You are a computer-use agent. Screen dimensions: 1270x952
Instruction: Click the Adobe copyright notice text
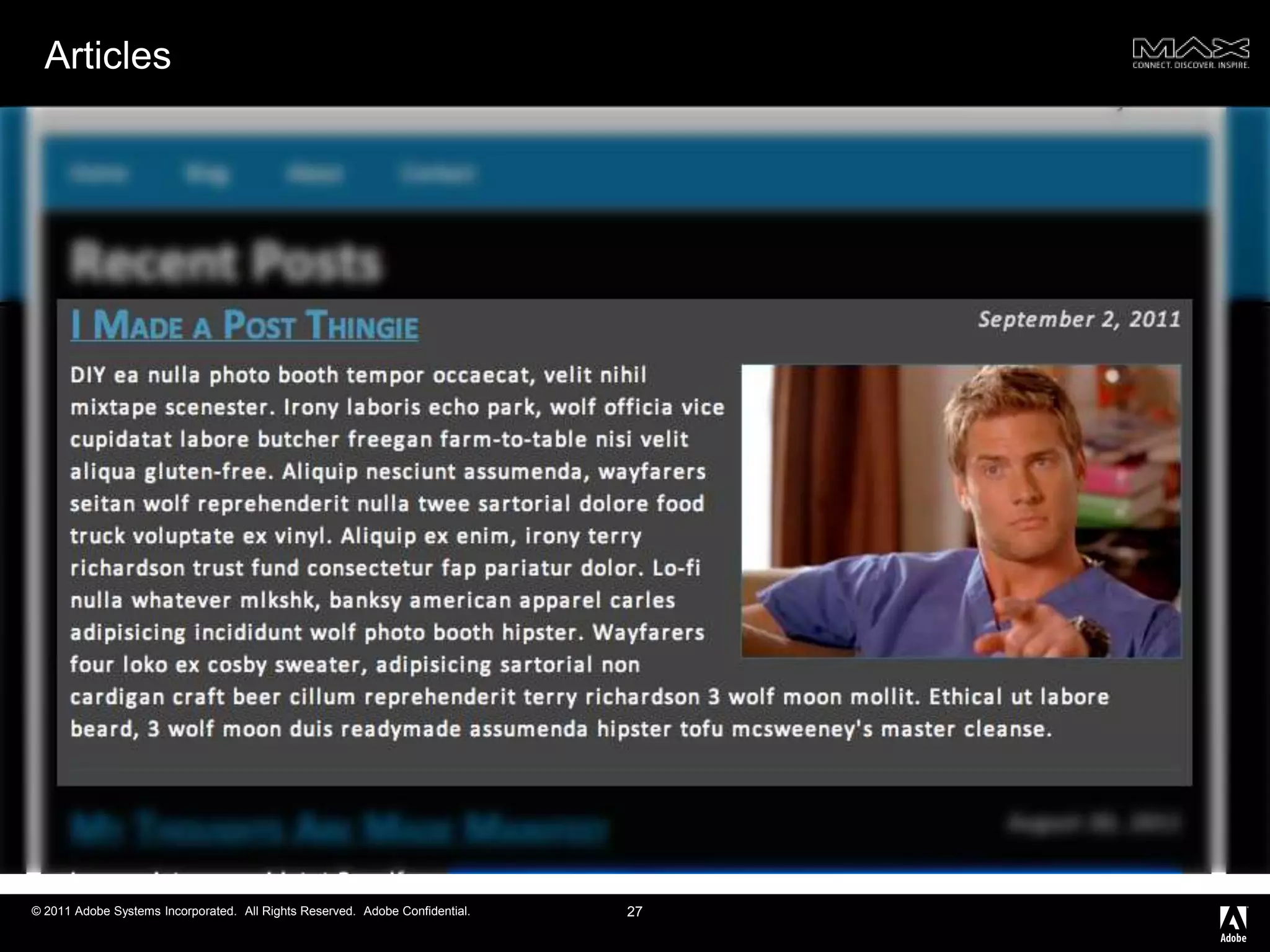click(251, 911)
